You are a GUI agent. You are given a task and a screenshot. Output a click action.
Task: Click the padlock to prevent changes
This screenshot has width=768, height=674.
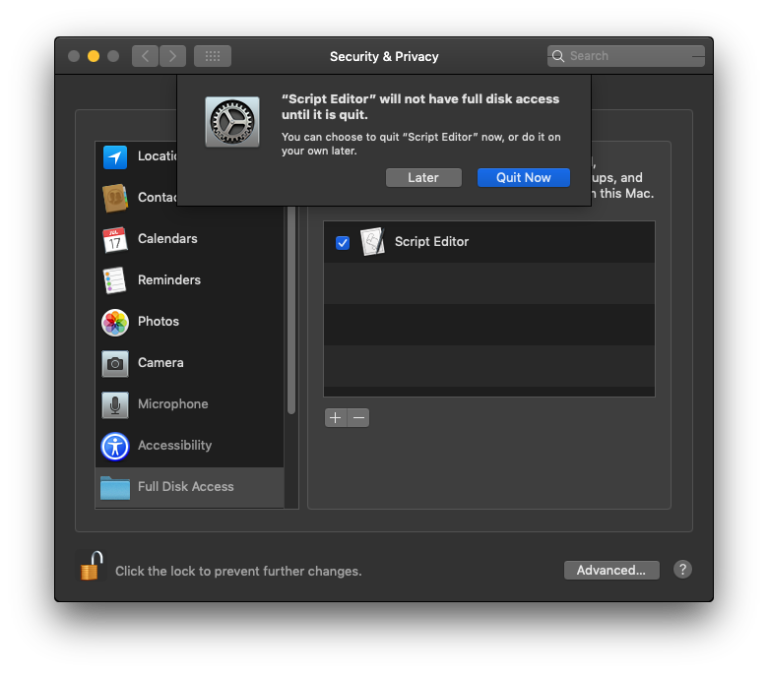(90, 566)
